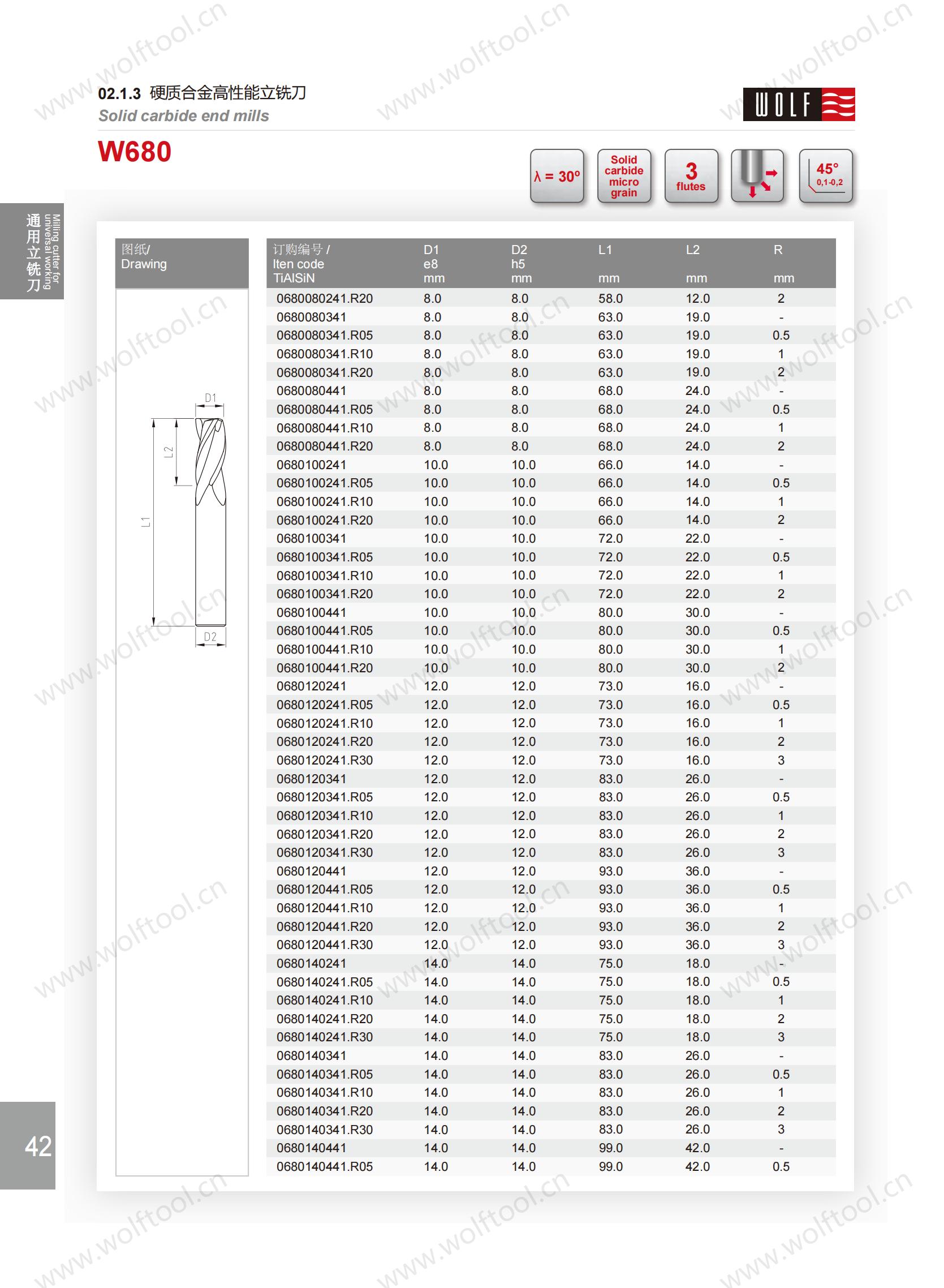
Task: Select item code 0680080441
Action: coord(311,390)
